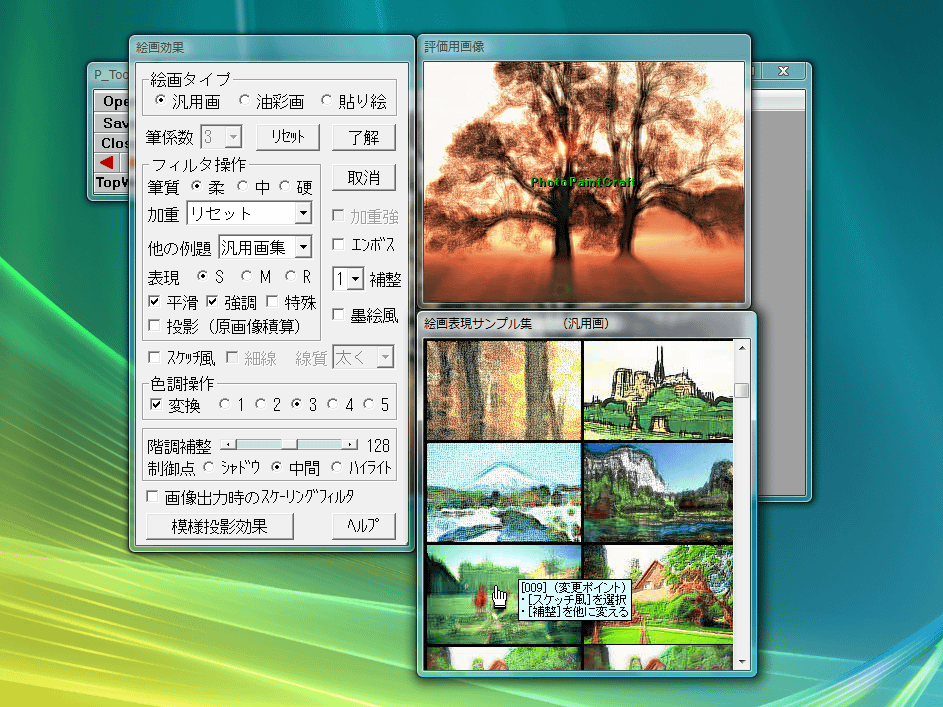Select 硬 brush quality
The width and height of the screenshot is (943, 707).
(284, 186)
